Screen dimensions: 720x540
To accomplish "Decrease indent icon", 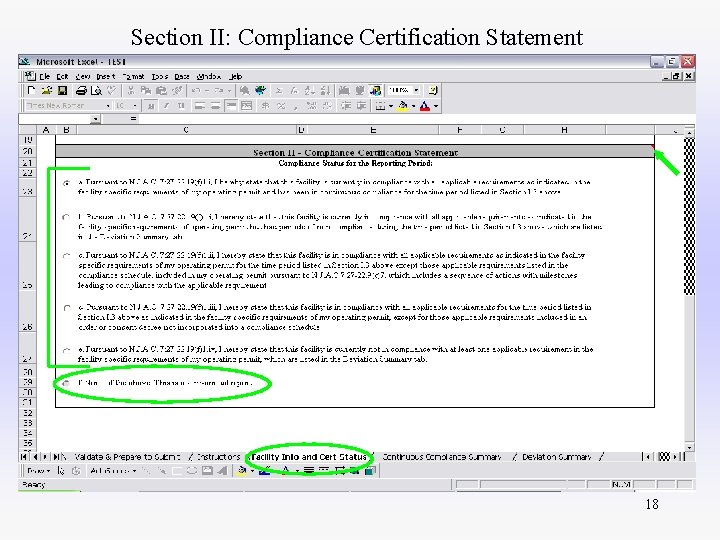I will 346,106.
